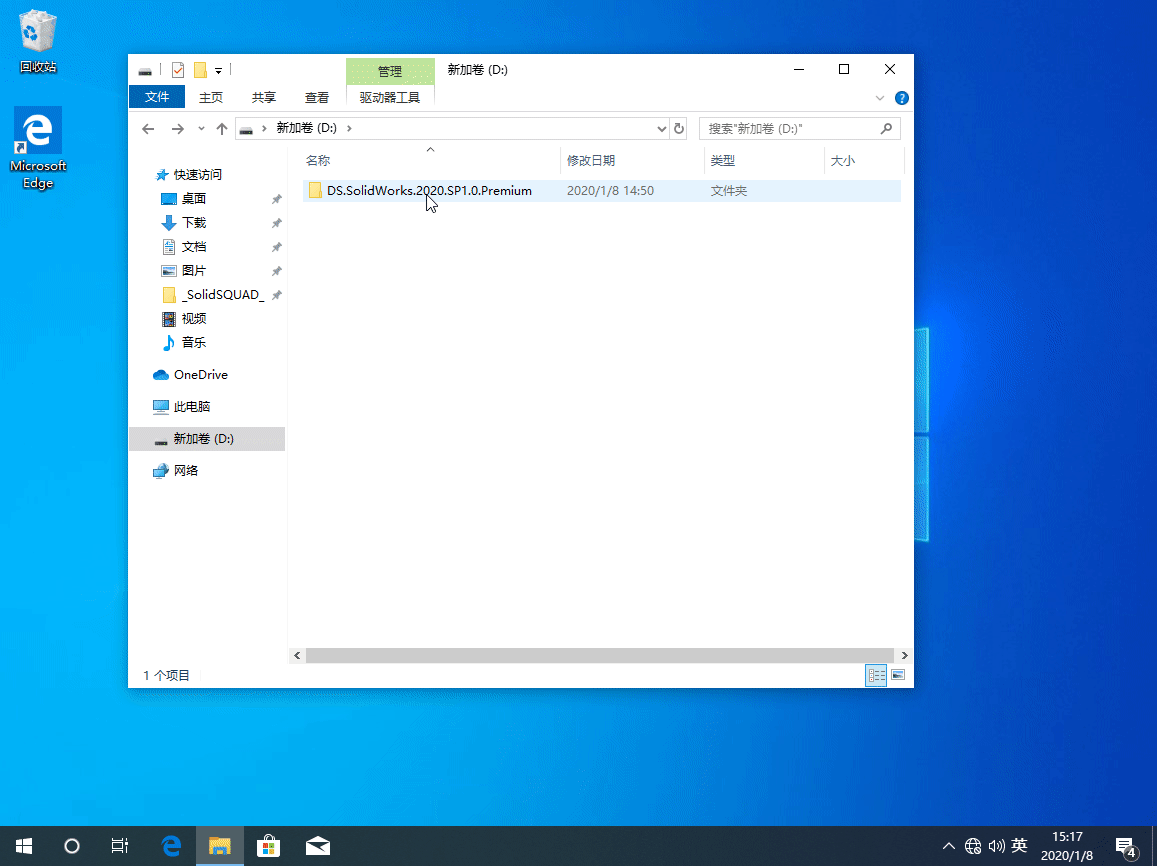This screenshot has height=866, width=1157.
Task: Open the 驱动器工具 ribbon tab
Action: 390,97
